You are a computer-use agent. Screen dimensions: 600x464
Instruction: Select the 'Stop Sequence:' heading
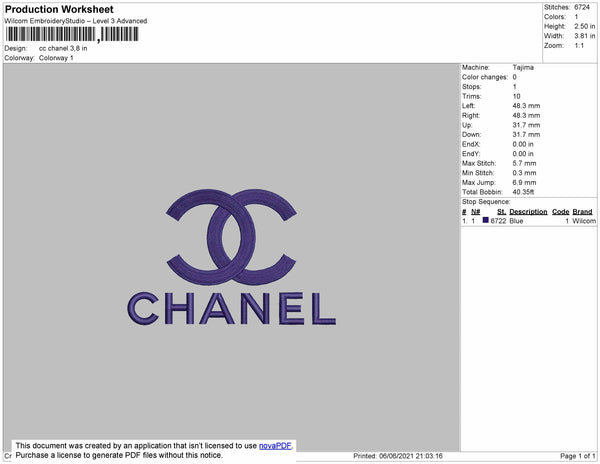coord(486,202)
